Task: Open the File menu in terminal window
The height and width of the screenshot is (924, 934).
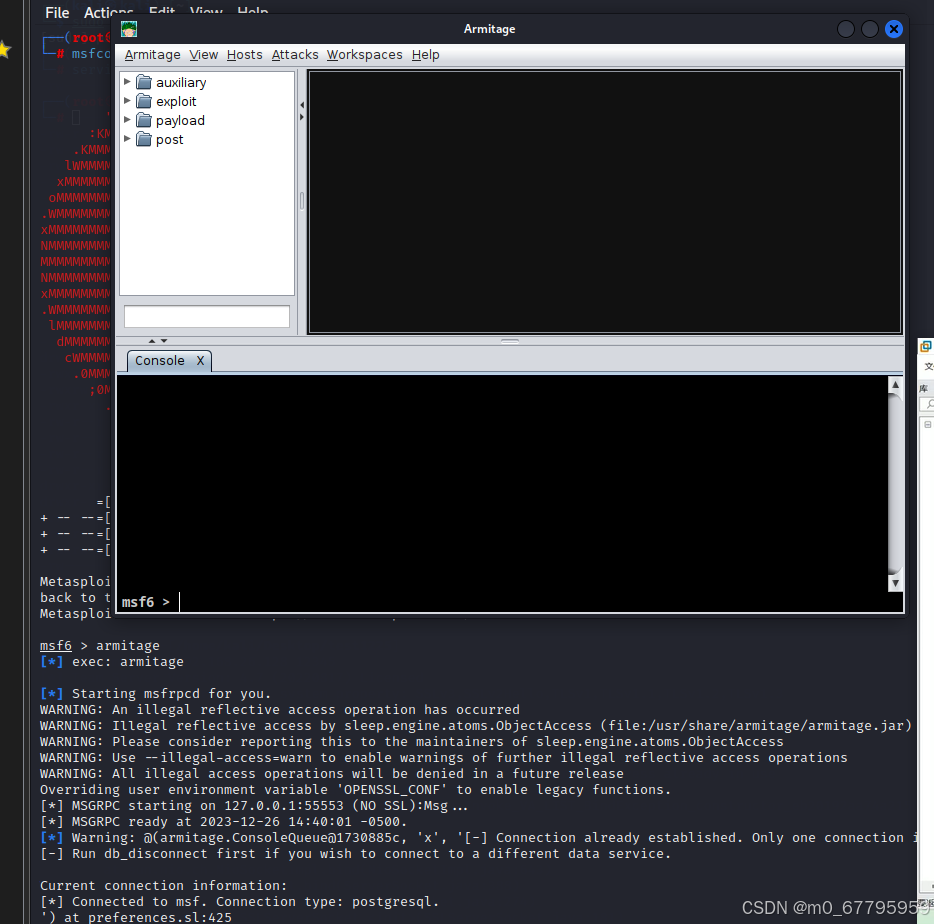Action: pos(57,13)
